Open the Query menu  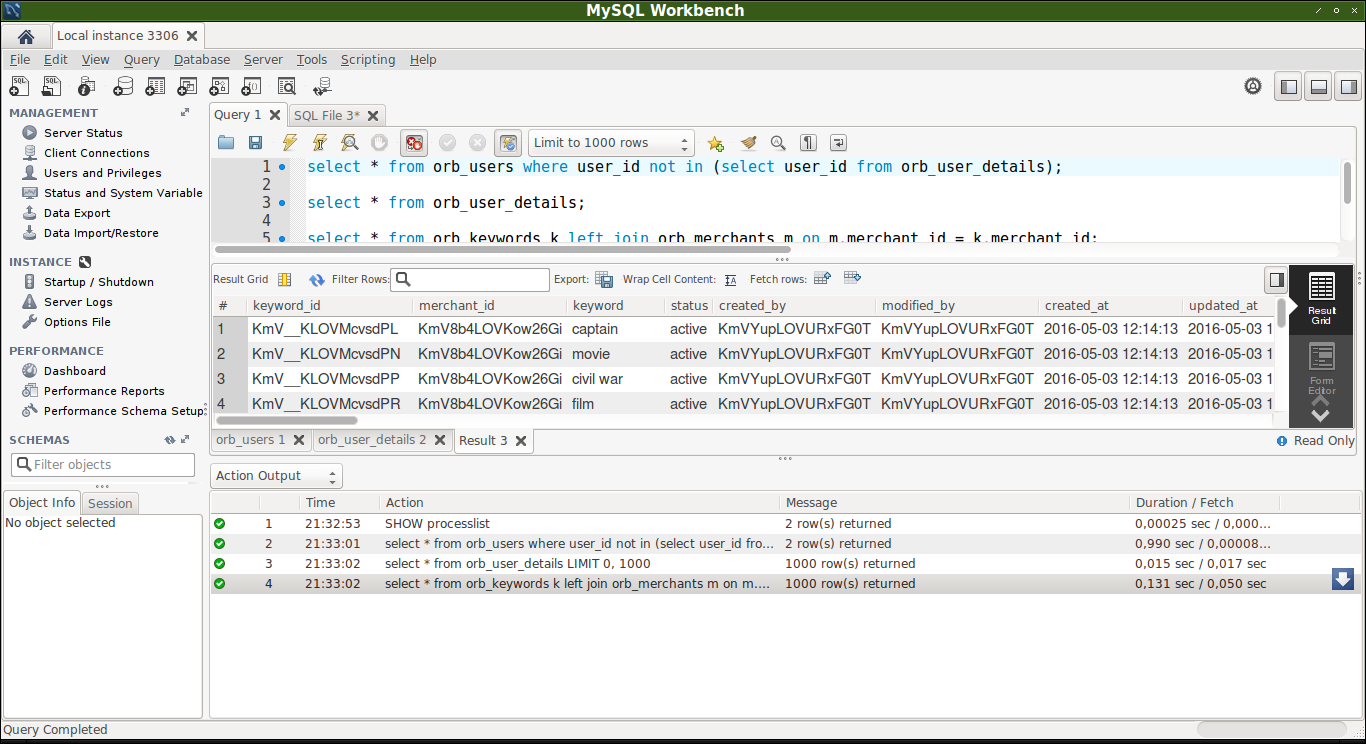142,60
